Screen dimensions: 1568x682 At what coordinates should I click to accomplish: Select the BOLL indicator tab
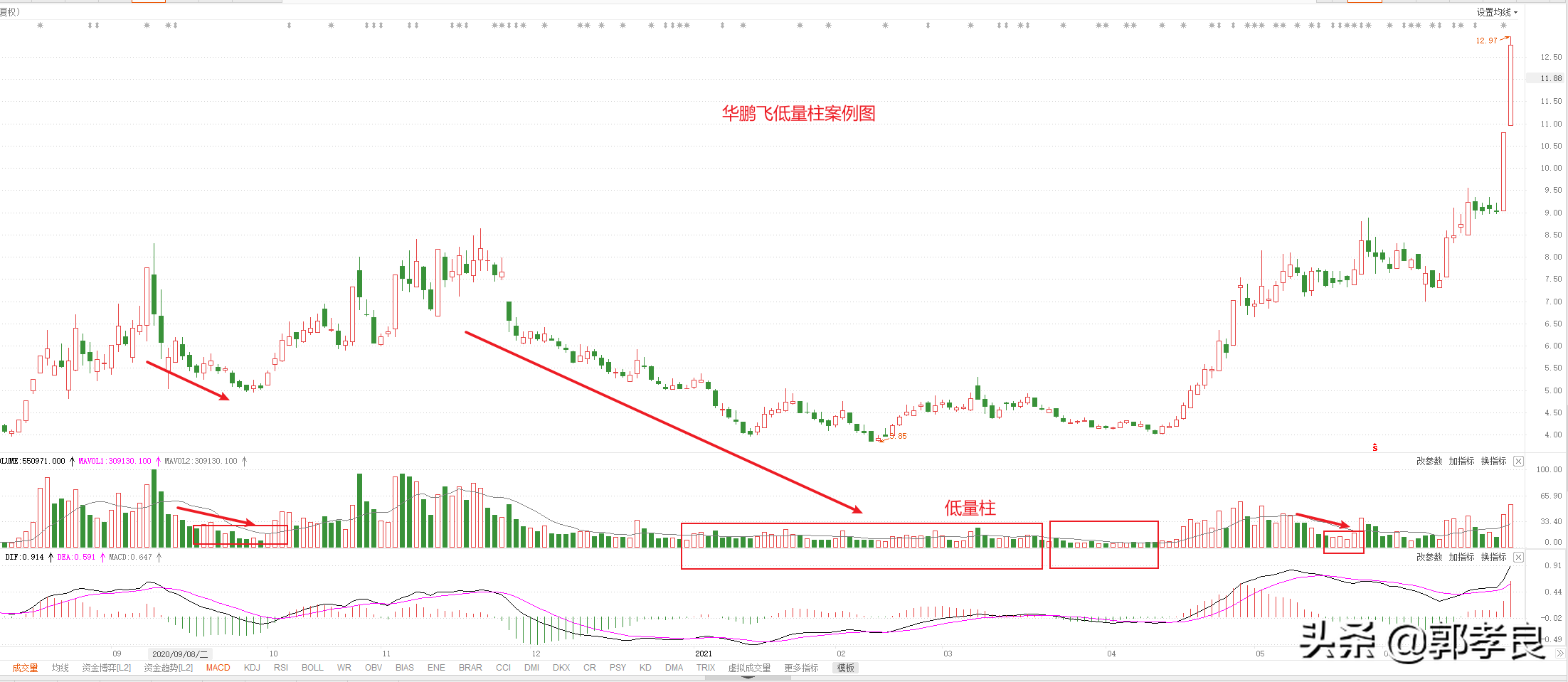tap(312, 668)
